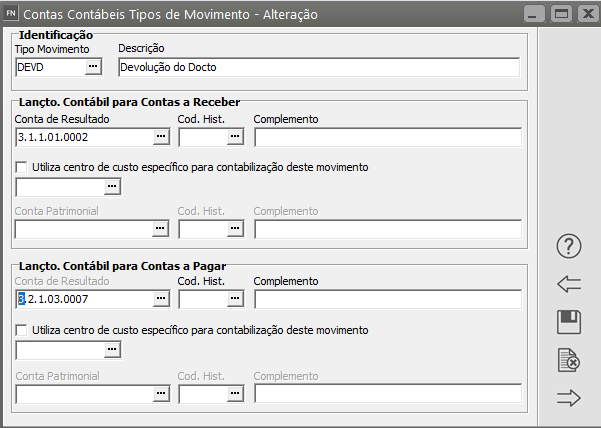Open Conta de Resultado lookup in Contas a Receber
The height and width of the screenshot is (428, 601).
click(160, 137)
